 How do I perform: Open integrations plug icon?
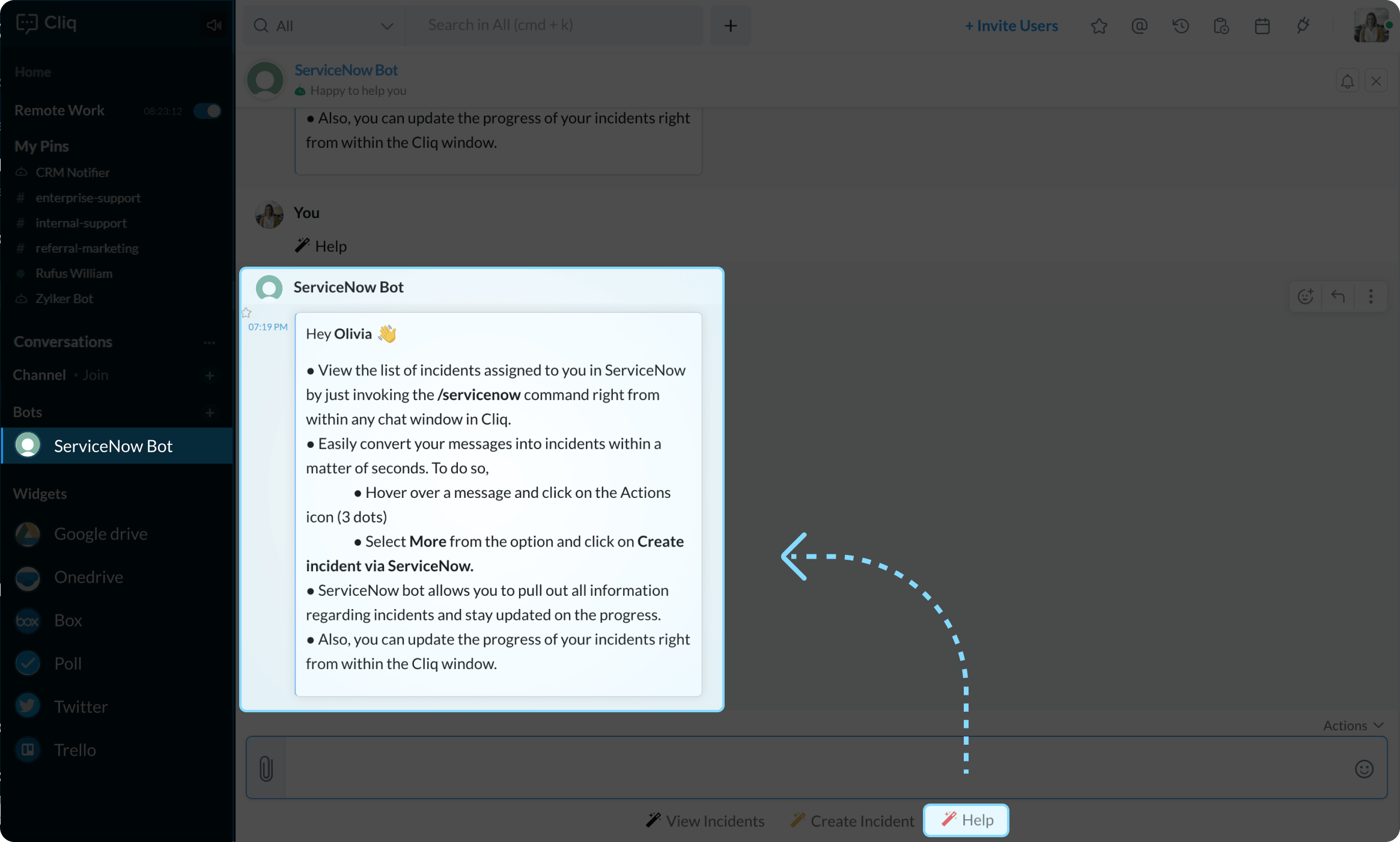coord(1303,26)
